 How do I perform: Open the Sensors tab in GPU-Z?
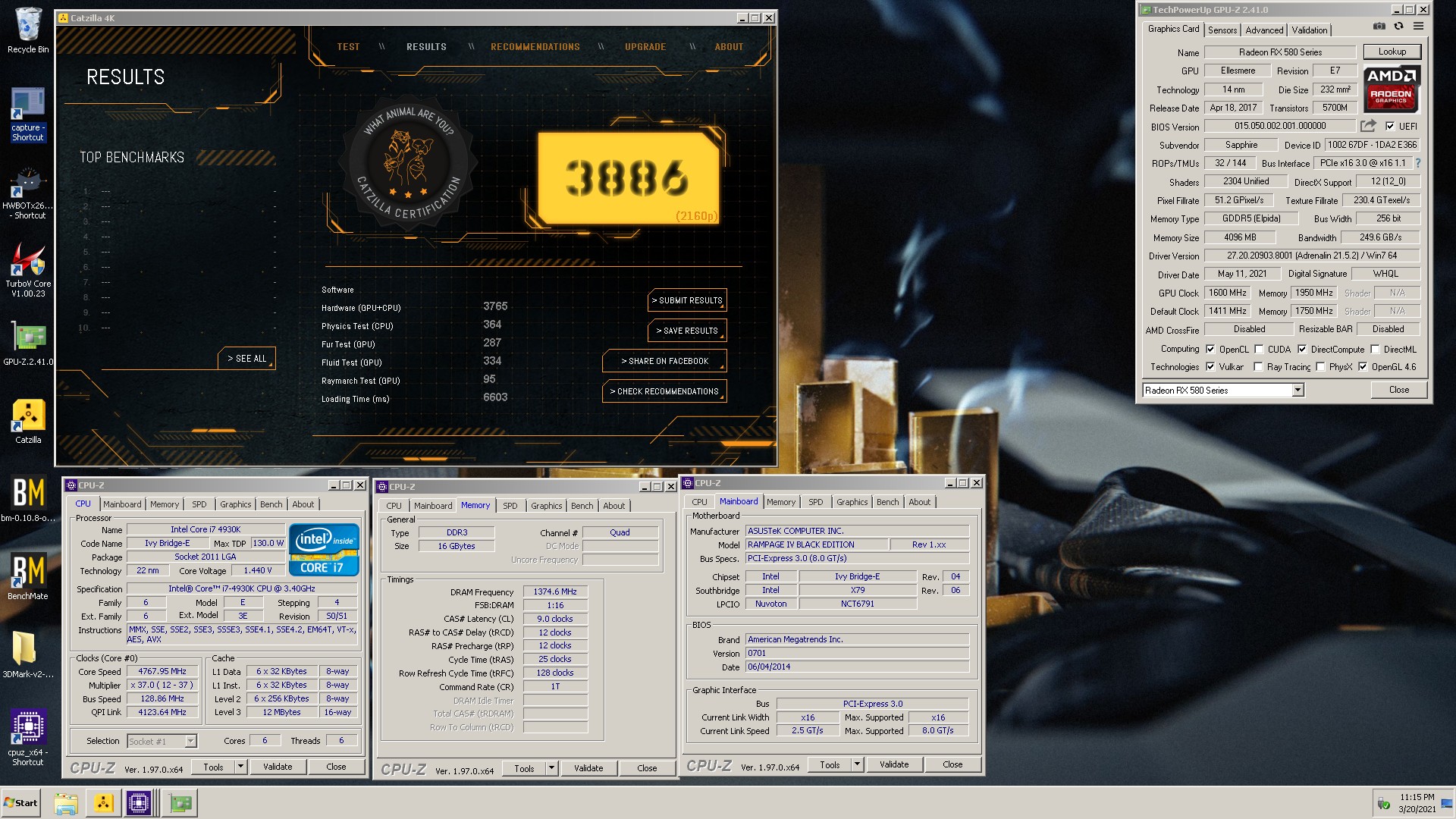(x=1222, y=30)
